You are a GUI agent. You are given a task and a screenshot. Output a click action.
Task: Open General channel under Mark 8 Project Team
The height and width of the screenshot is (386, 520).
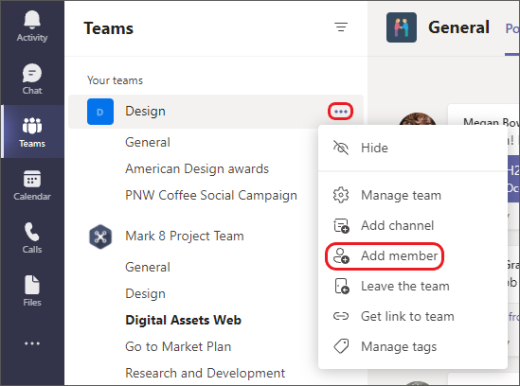(148, 267)
